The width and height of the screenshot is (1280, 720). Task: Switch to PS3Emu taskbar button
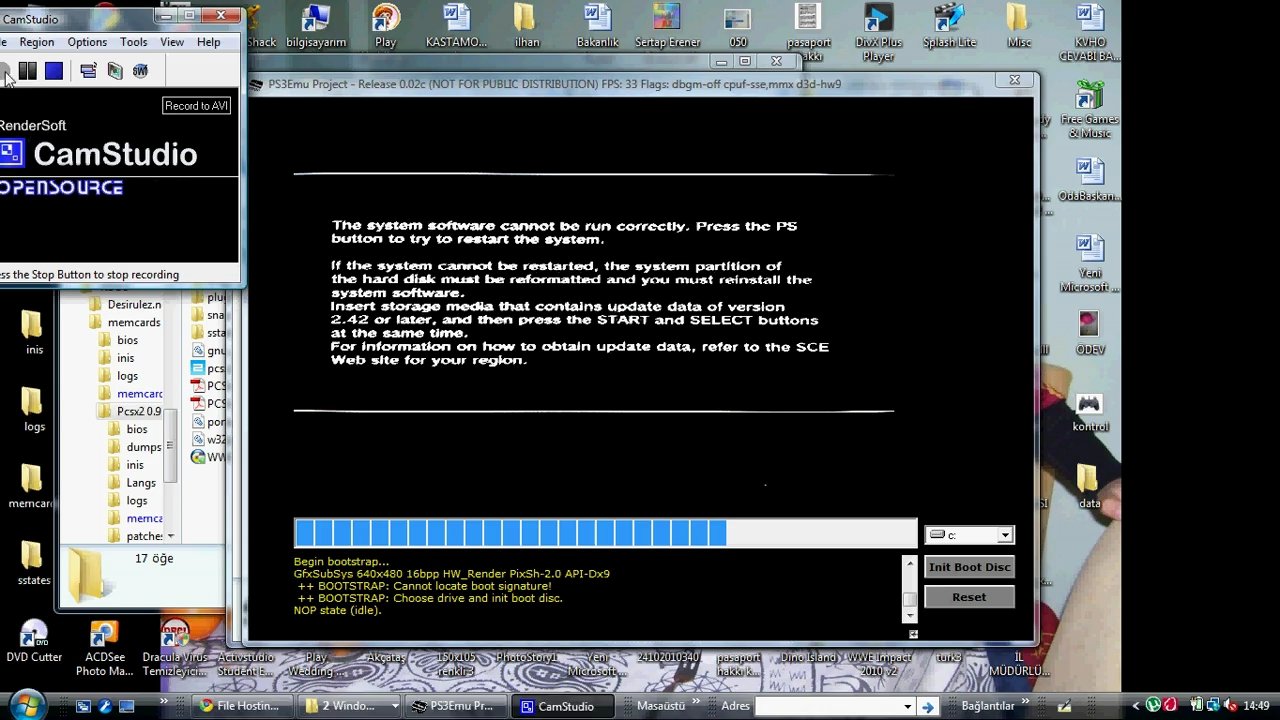457,706
